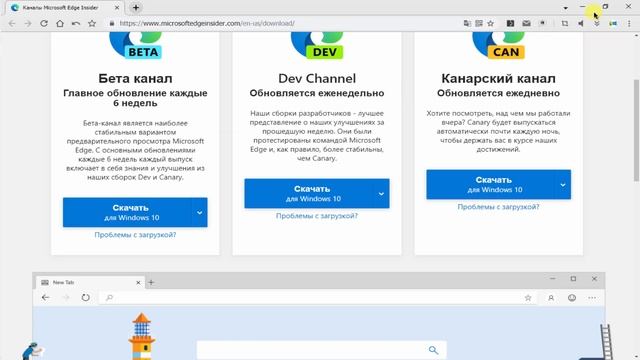Click 'Обновляется еженедельно' subtitle text

[317, 93]
